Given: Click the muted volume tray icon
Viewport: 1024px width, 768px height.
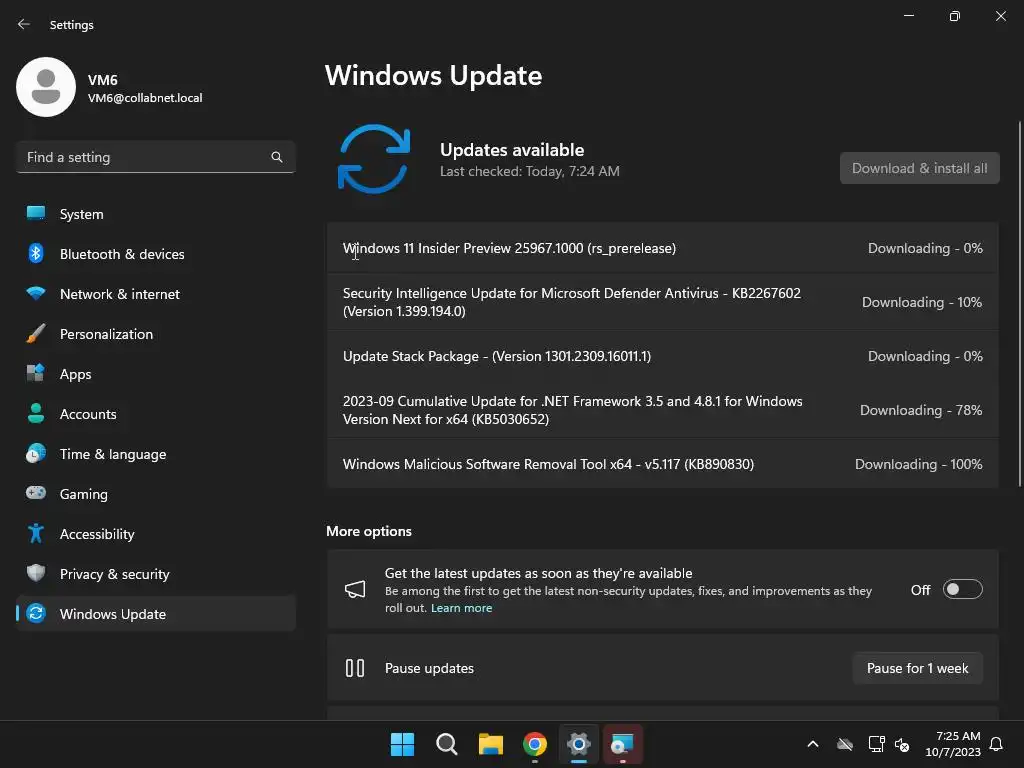Looking at the screenshot, I should [902, 744].
